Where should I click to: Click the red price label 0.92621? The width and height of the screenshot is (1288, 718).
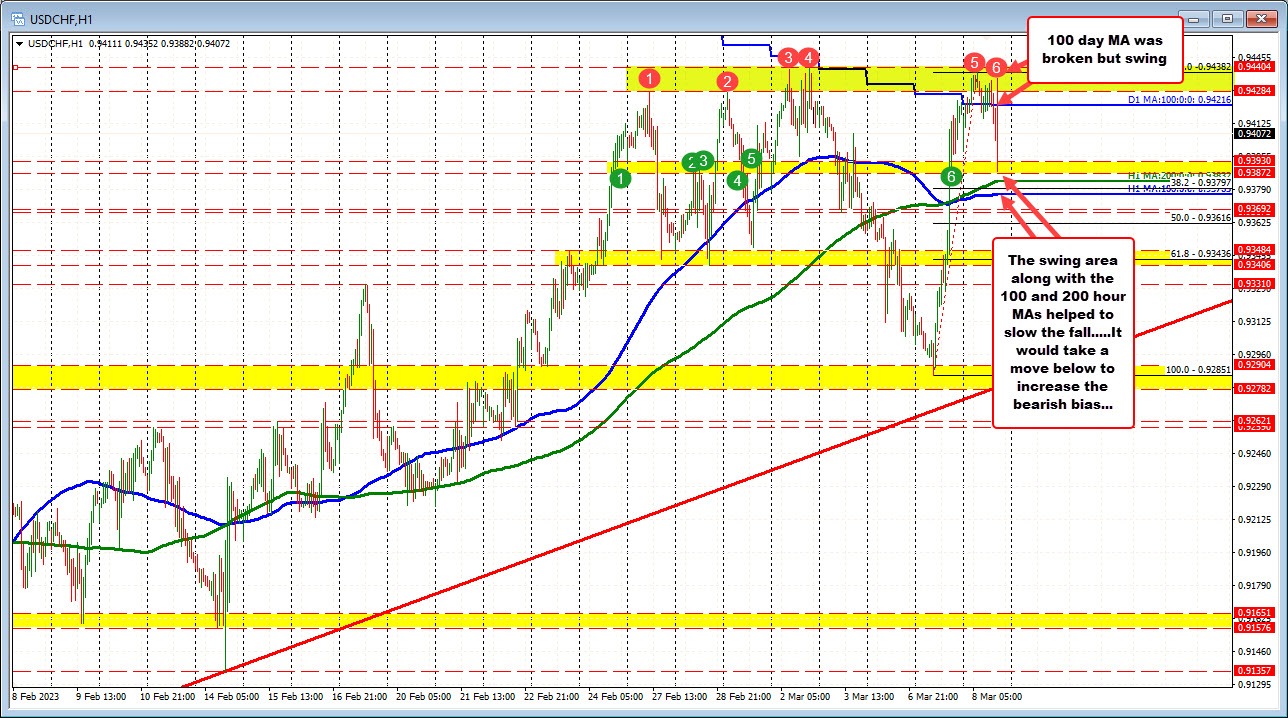1253,420
